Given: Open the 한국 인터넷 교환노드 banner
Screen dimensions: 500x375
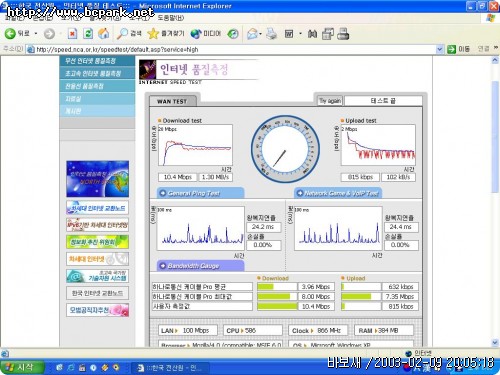Looking at the screenshot, I should 97,293.
